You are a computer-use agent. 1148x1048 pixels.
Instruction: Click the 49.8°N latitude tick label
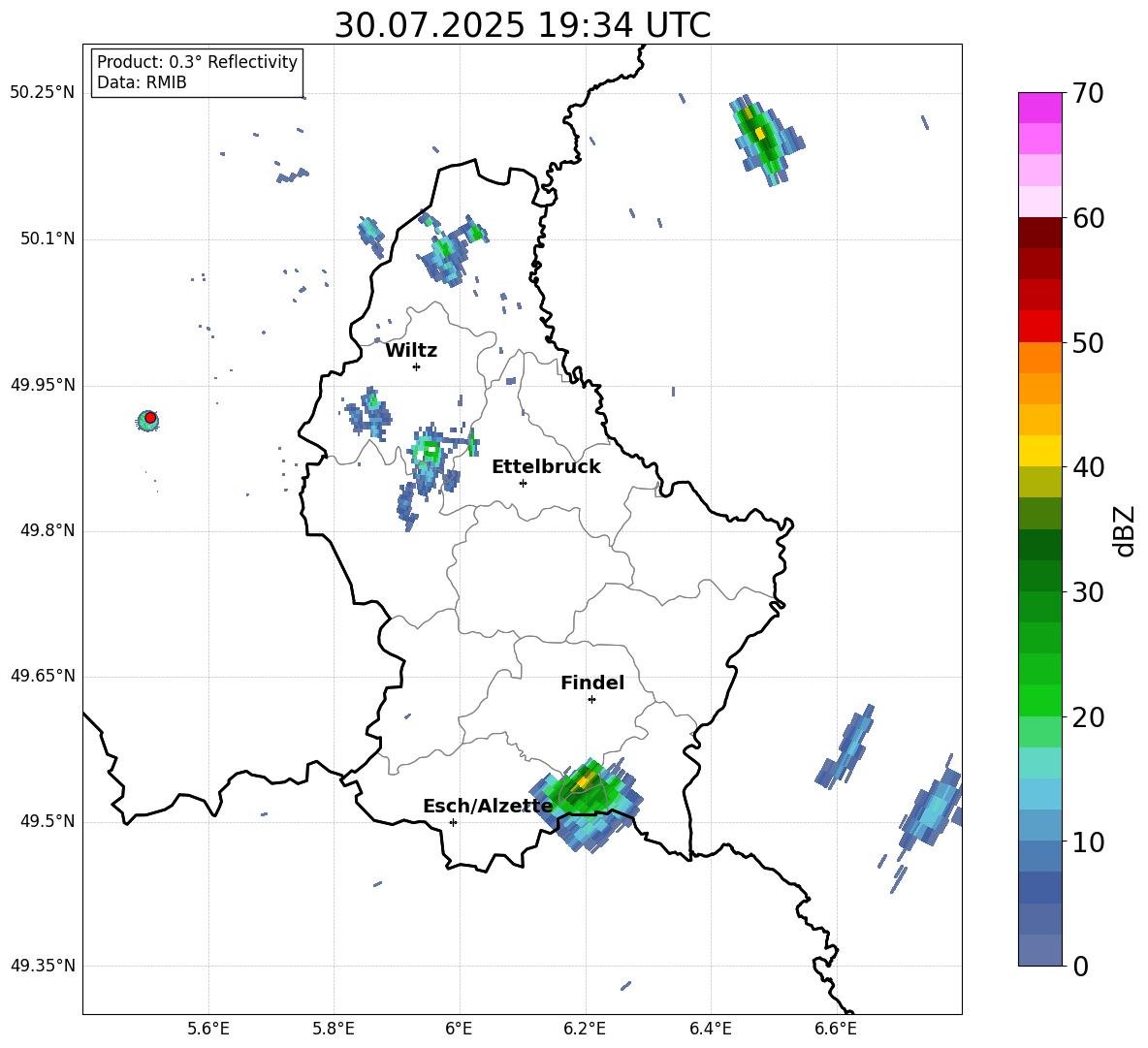click(x=47, y=530)
